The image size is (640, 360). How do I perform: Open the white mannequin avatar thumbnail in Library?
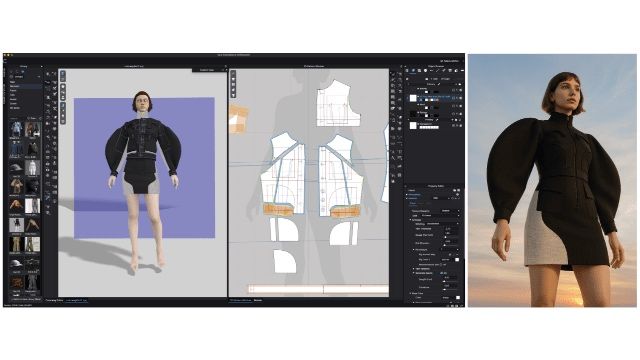[x=33, y=167]
